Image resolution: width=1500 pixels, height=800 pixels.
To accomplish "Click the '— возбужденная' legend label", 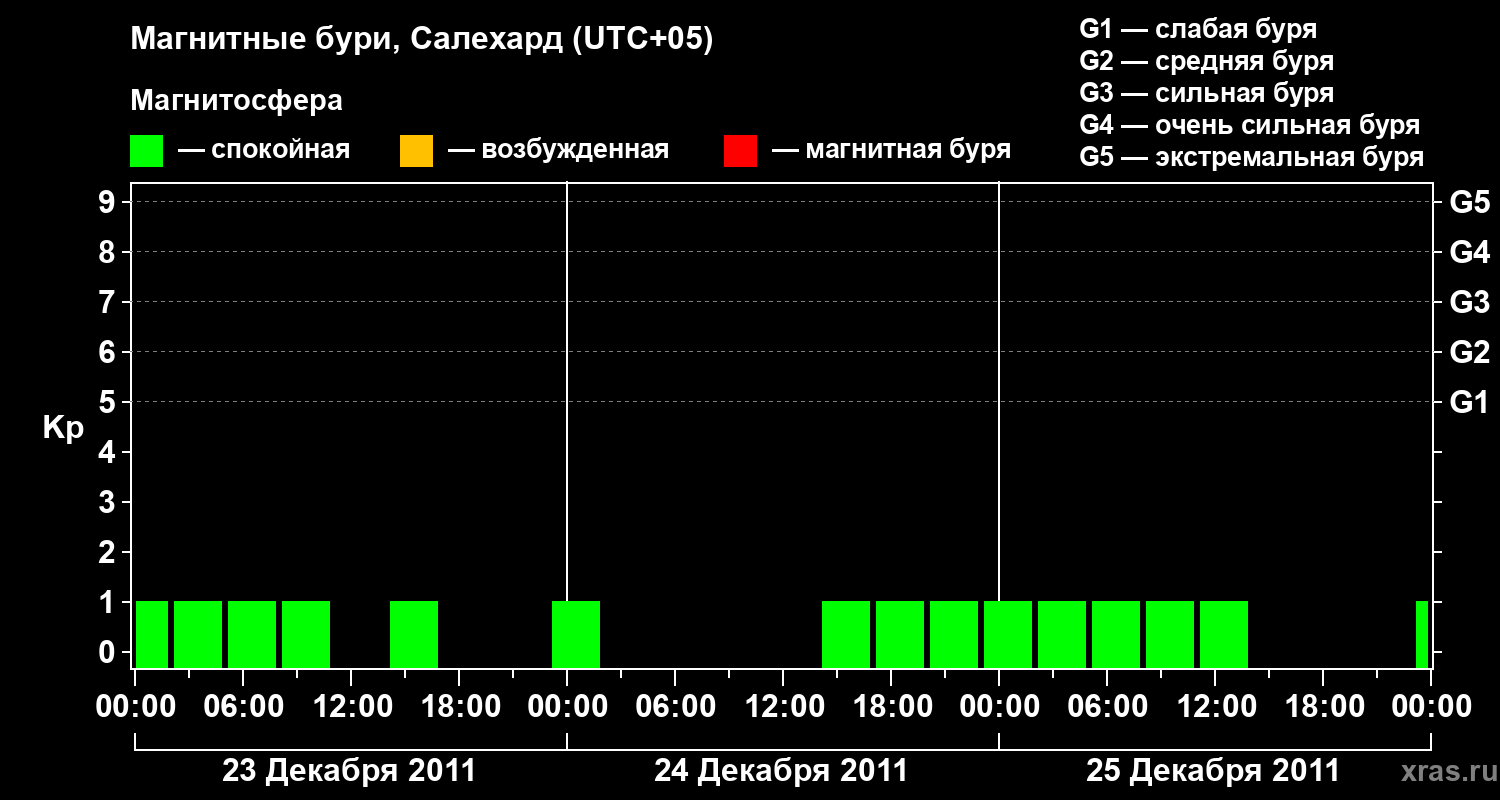I will 559,150.
